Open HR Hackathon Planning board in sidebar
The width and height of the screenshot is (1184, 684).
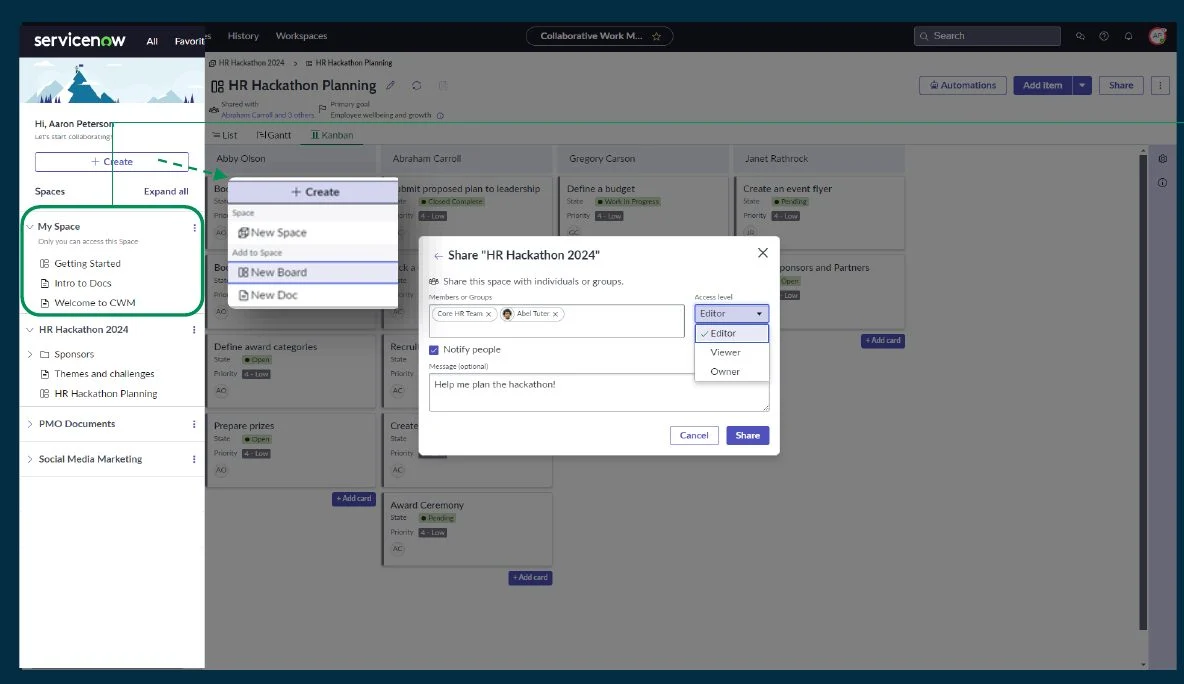click(x=106, y=393)
